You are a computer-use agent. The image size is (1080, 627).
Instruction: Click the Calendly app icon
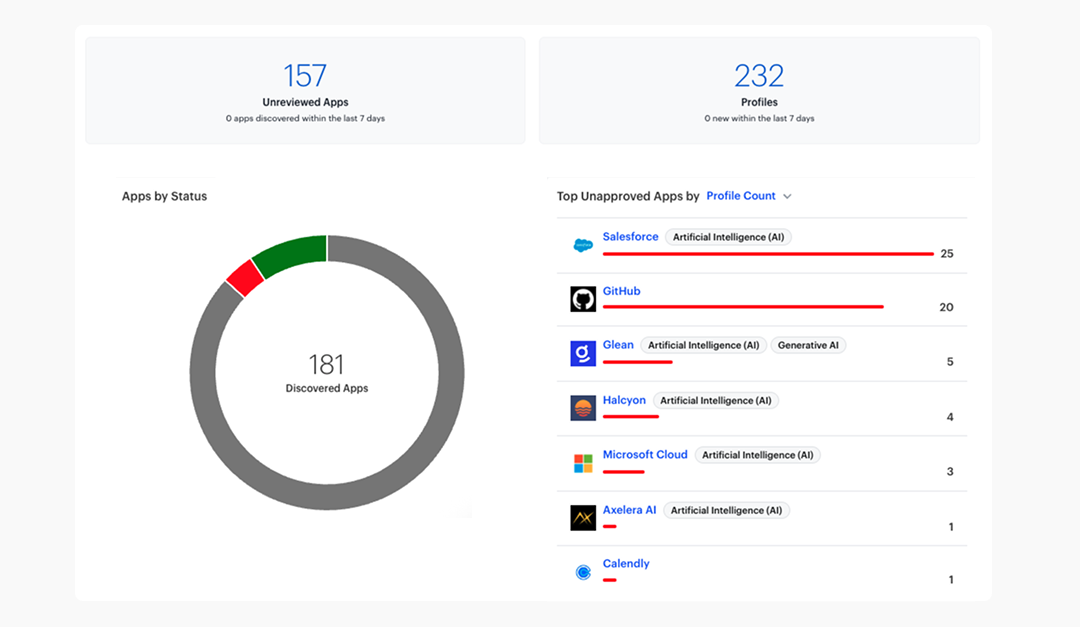583,570
